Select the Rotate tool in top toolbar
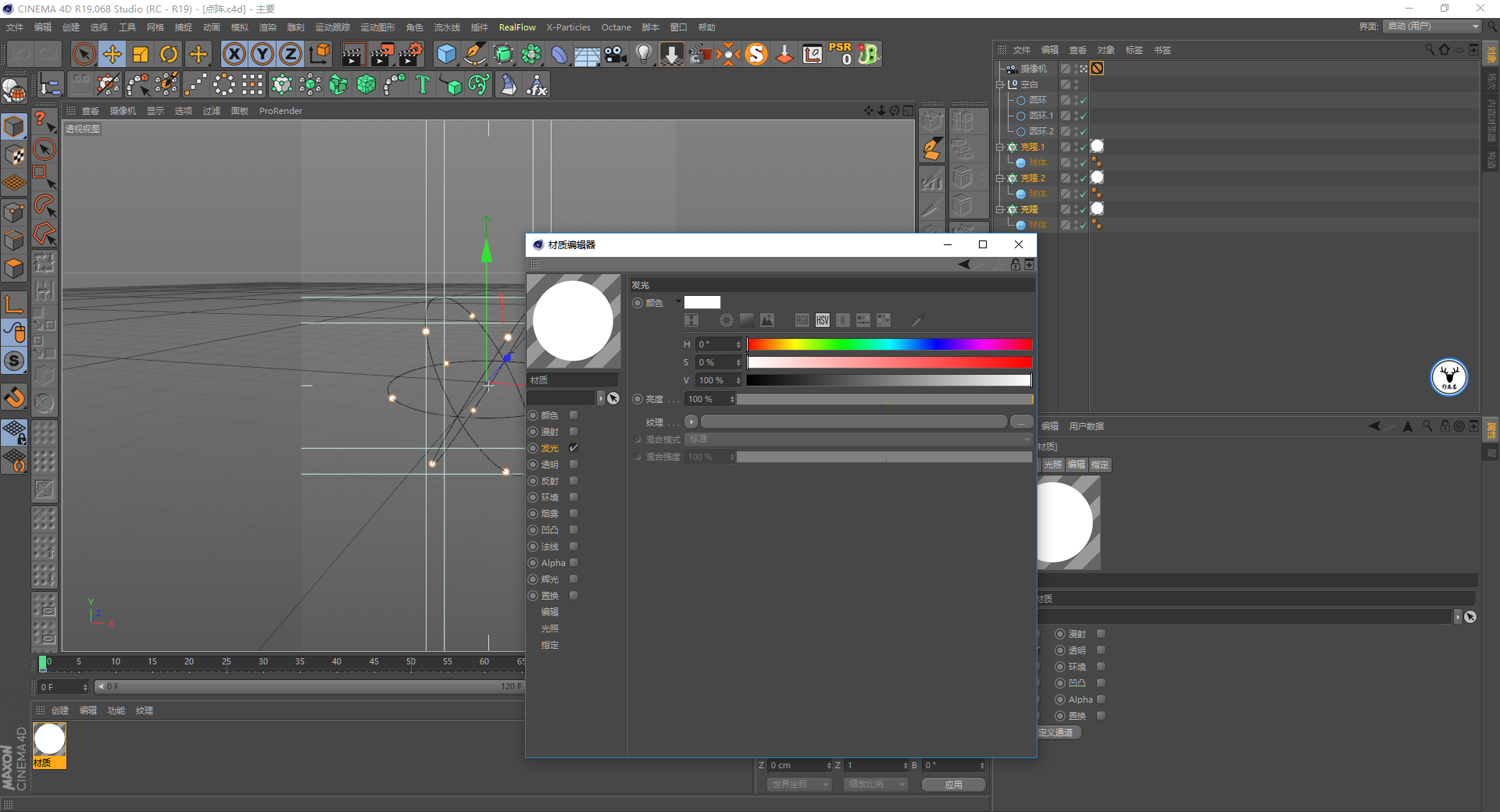This screenshot has height=812, width=1500. pos(169,54)
